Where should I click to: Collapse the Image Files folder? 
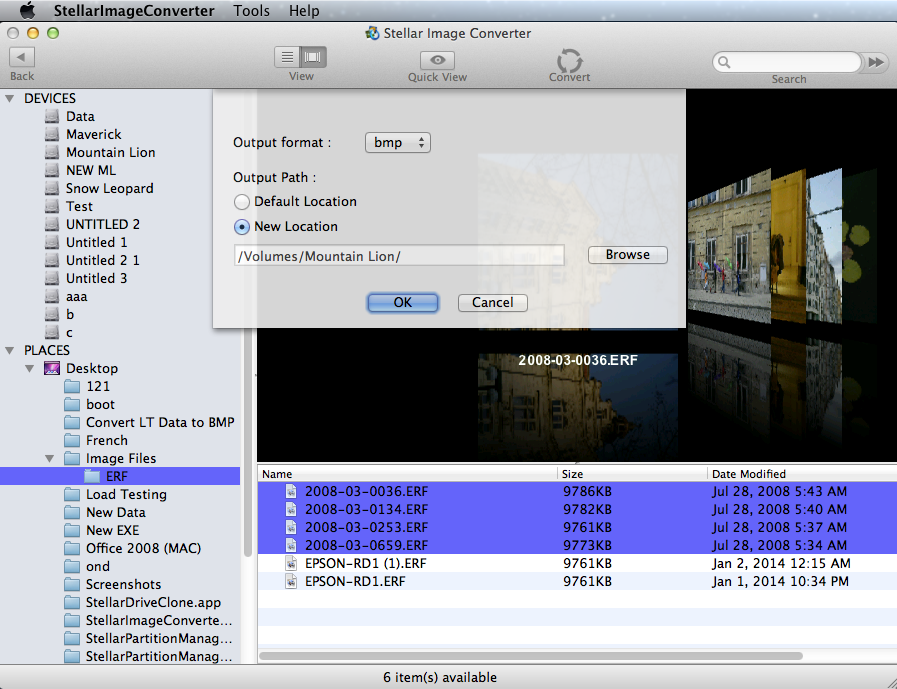(50, 458)
